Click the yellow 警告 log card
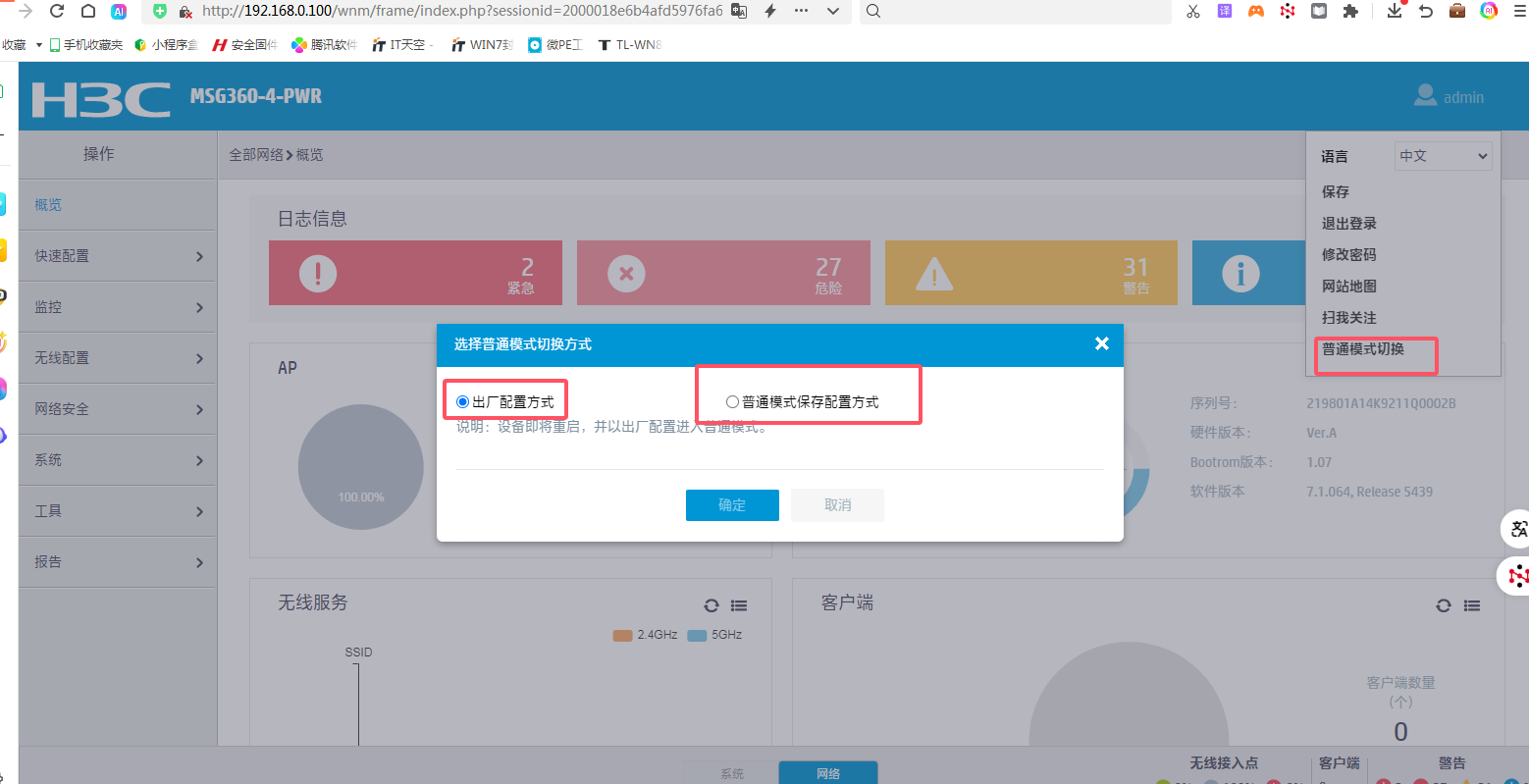The image size is (1529, 784). [x=1031, y=273]
